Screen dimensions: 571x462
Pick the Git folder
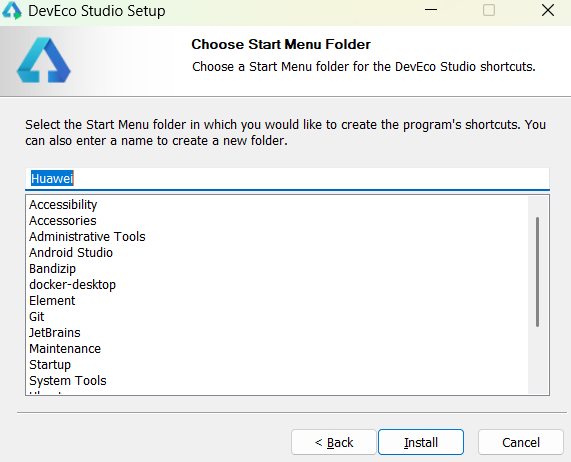(37, 317)
